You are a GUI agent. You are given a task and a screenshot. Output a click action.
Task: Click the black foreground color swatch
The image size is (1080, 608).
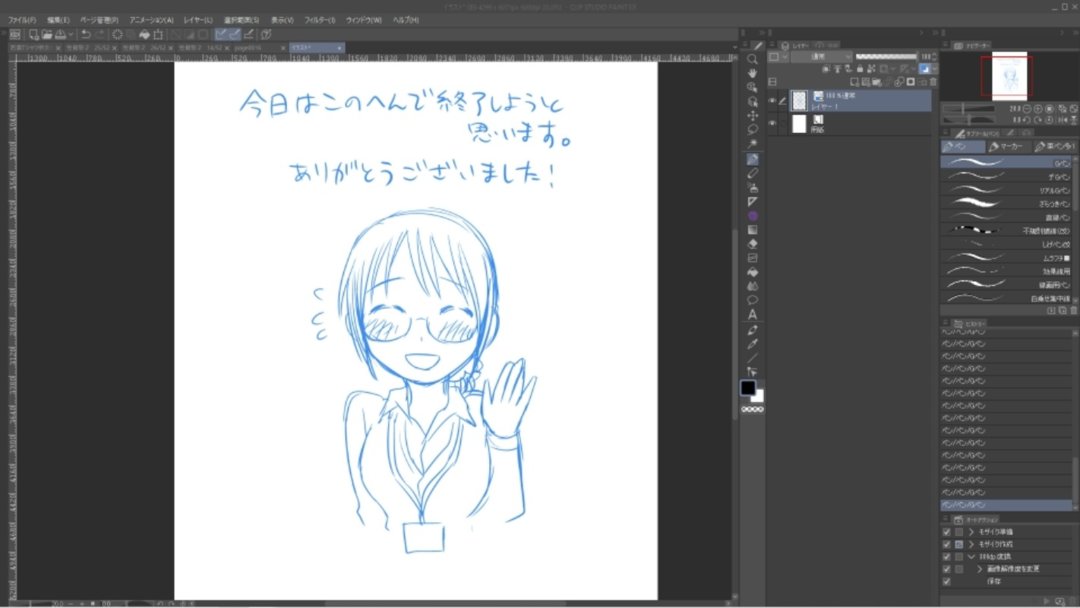[x=748, y=387]
